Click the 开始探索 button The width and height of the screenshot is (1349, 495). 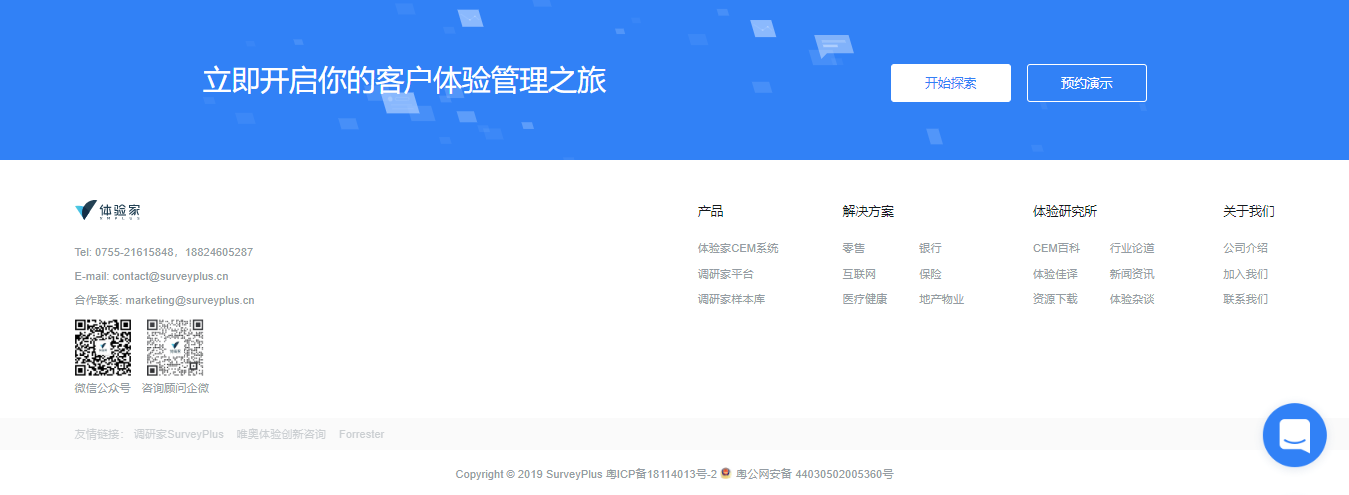pyautogui.click(x=951, y=83)
